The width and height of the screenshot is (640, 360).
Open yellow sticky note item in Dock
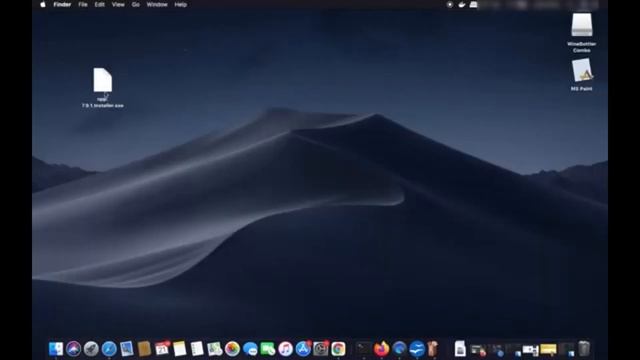[548, 349]
